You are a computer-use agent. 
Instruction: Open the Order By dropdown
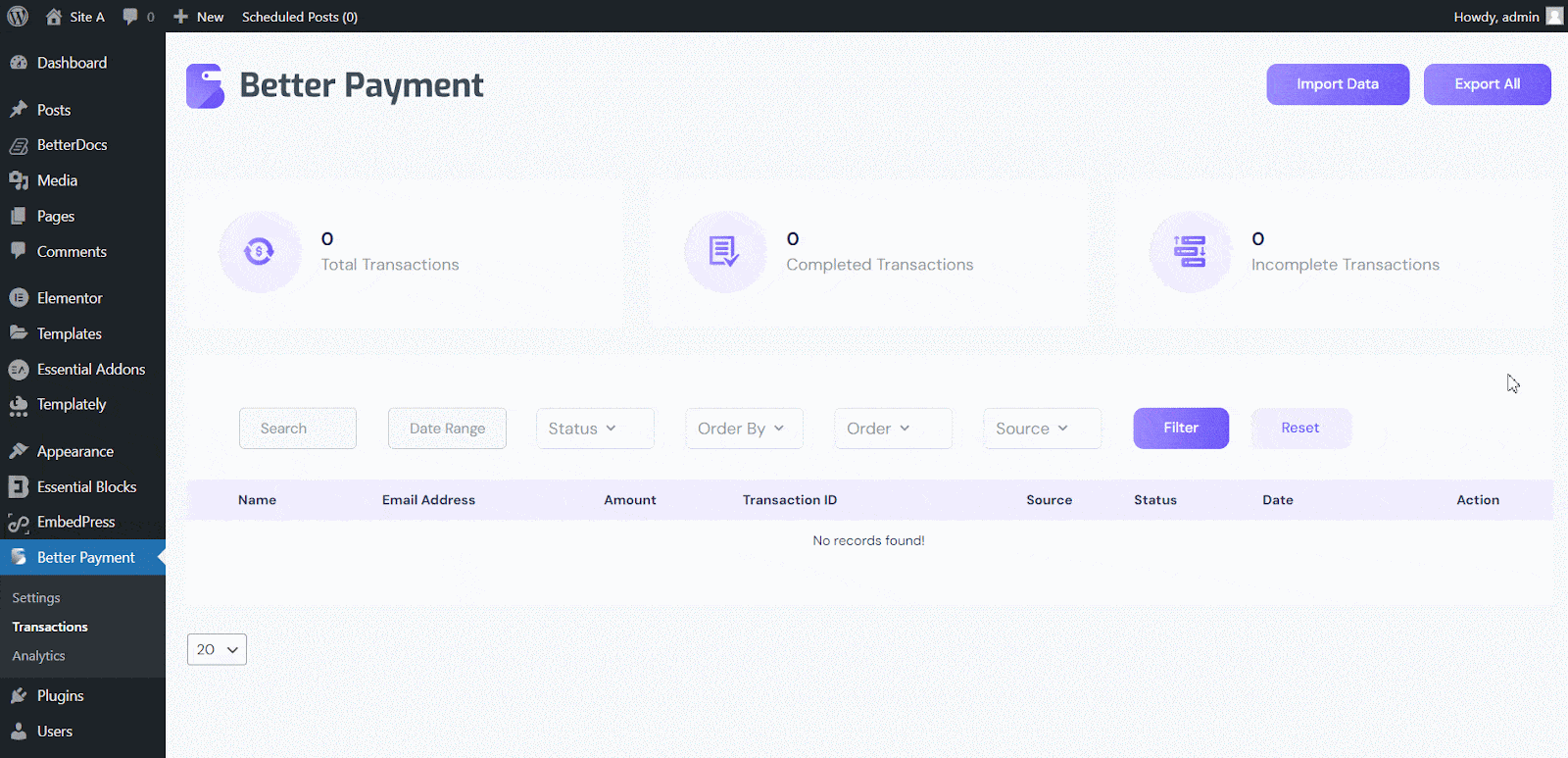pos(744,429)
